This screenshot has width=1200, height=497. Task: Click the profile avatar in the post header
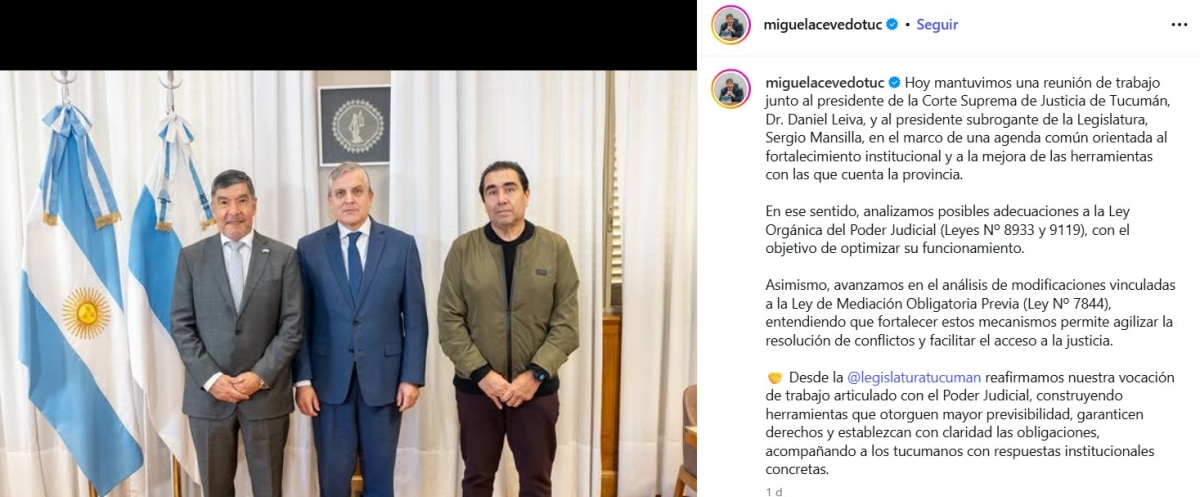731,25
